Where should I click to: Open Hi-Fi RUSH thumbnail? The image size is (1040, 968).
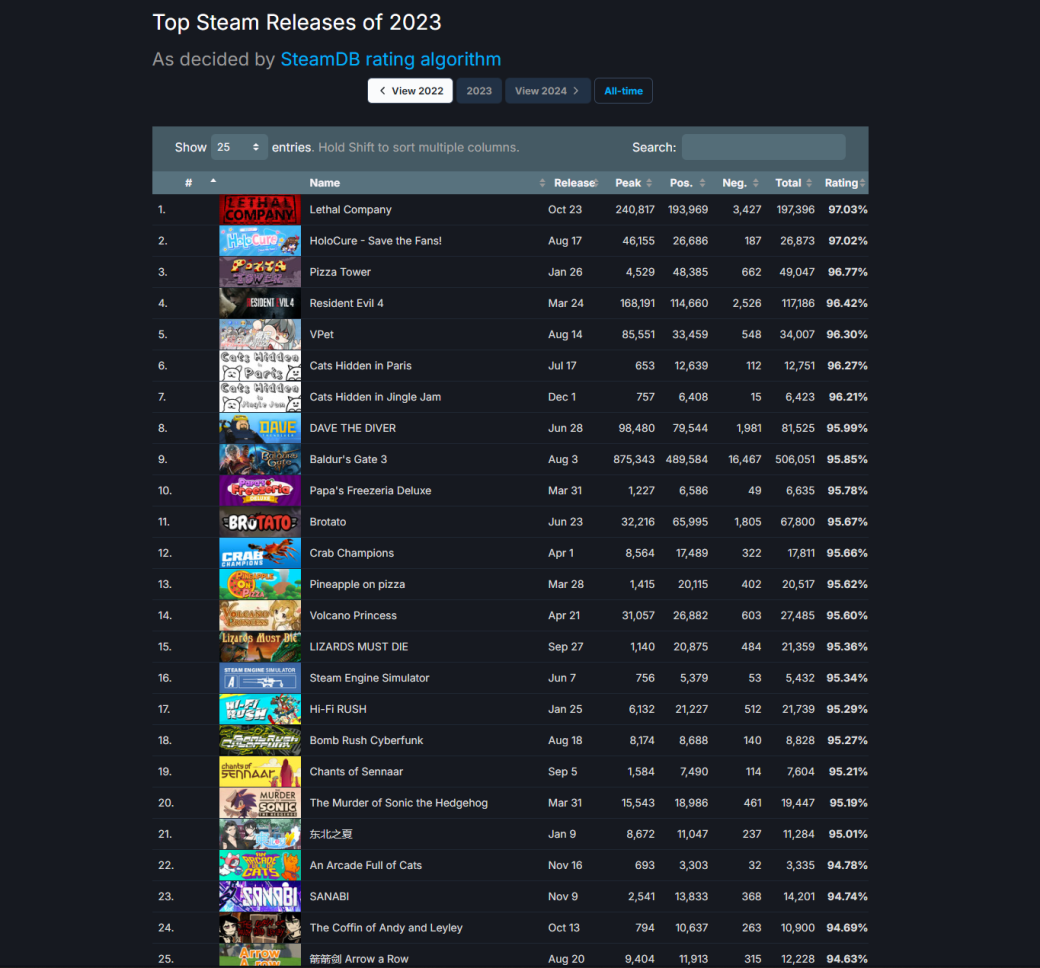coord(260,709)
